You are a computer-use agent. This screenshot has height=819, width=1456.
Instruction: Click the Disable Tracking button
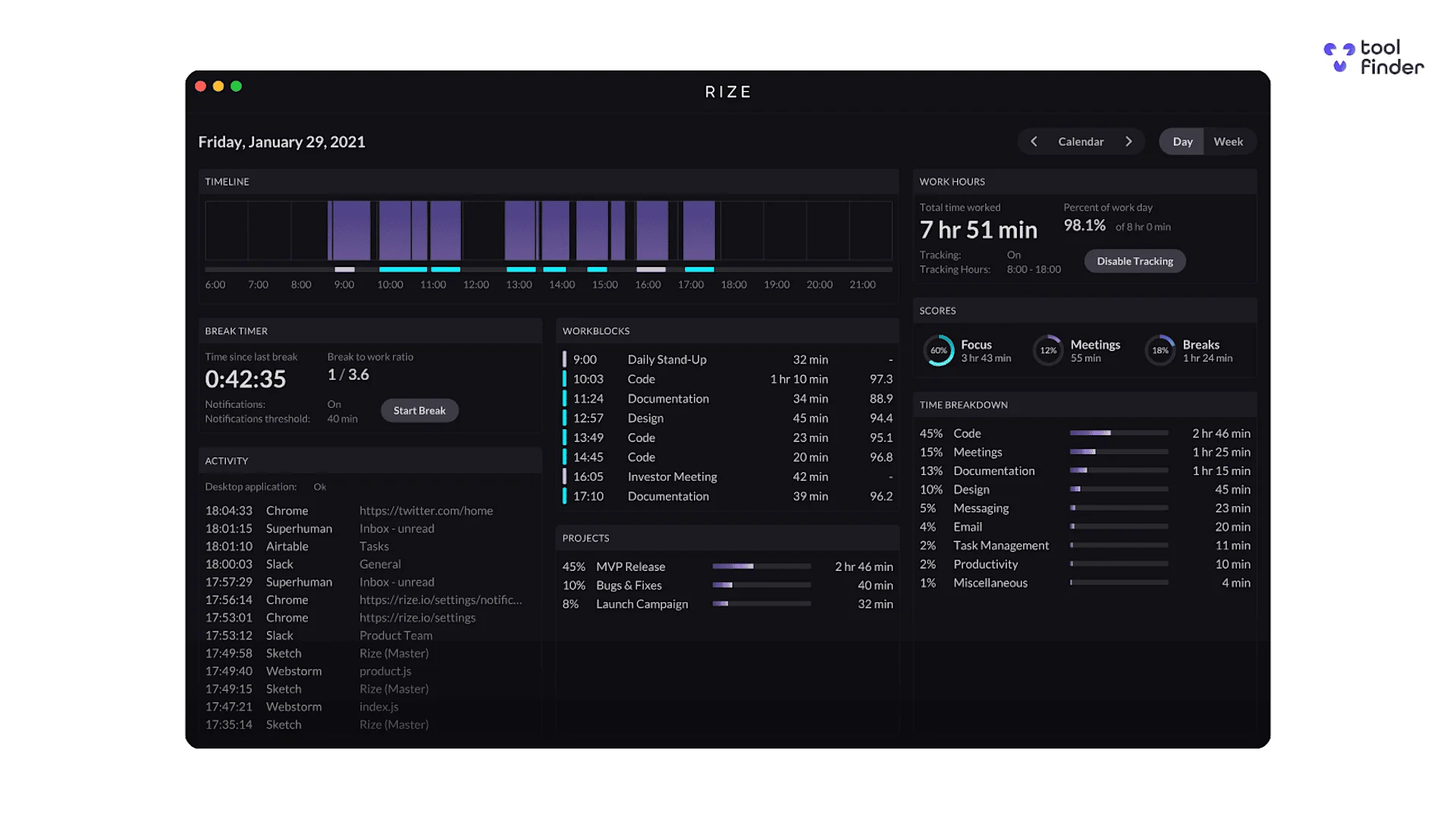[1134, 261]
